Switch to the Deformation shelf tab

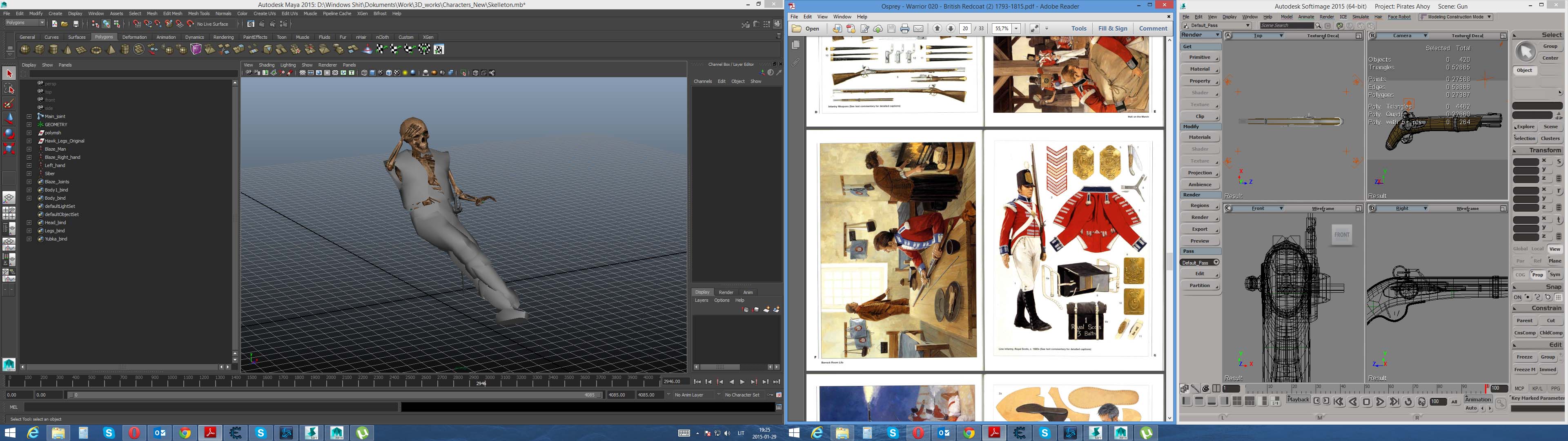coord(134,37)
